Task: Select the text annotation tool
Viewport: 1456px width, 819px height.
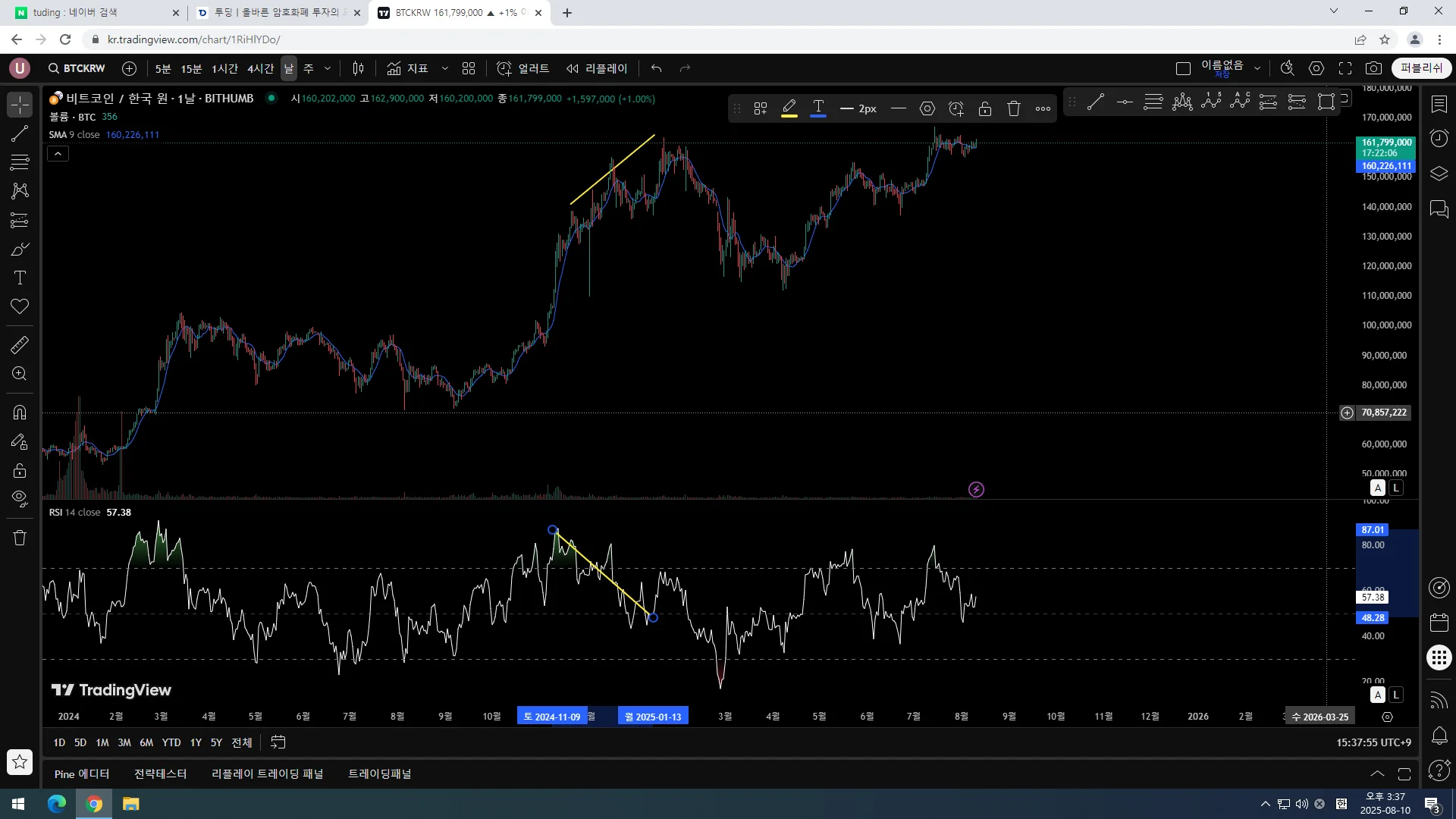Action: click(x=20, y=278)
